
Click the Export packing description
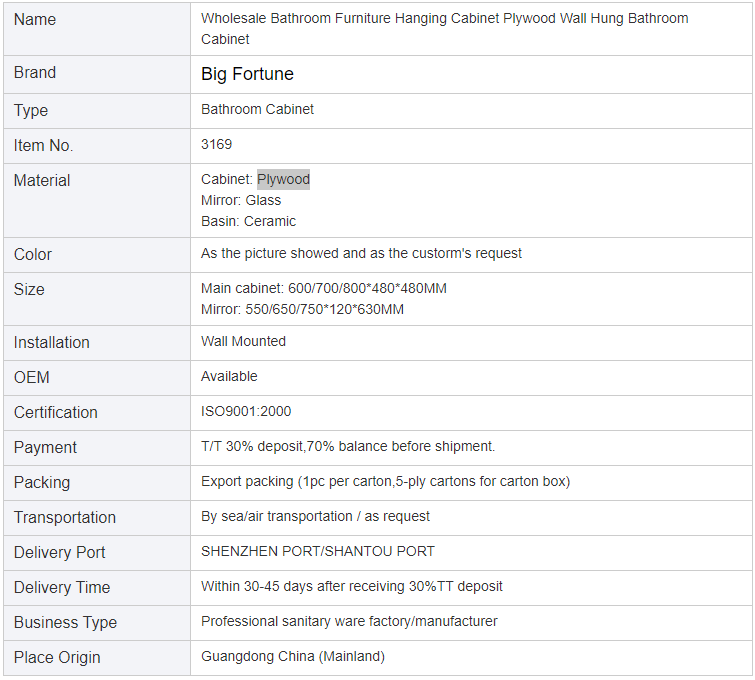point(385,482)
